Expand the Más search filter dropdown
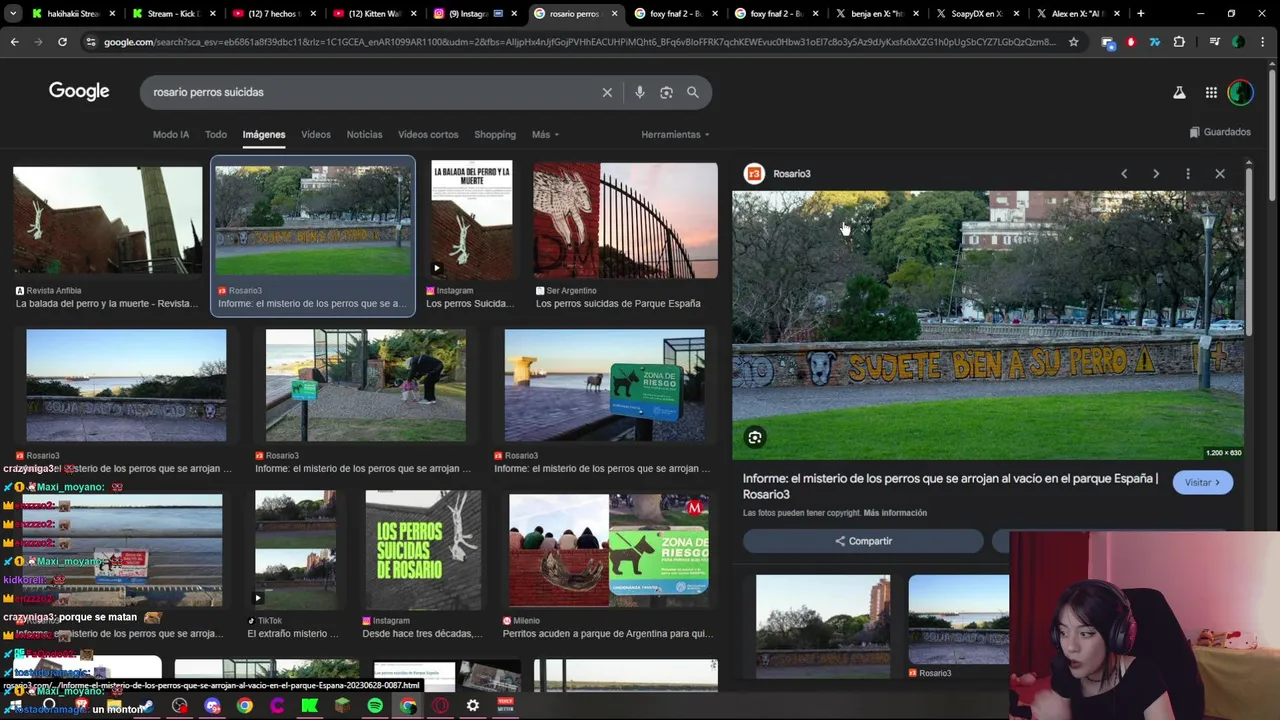This screenshot has height=720, width=1280. click(545, 135)
